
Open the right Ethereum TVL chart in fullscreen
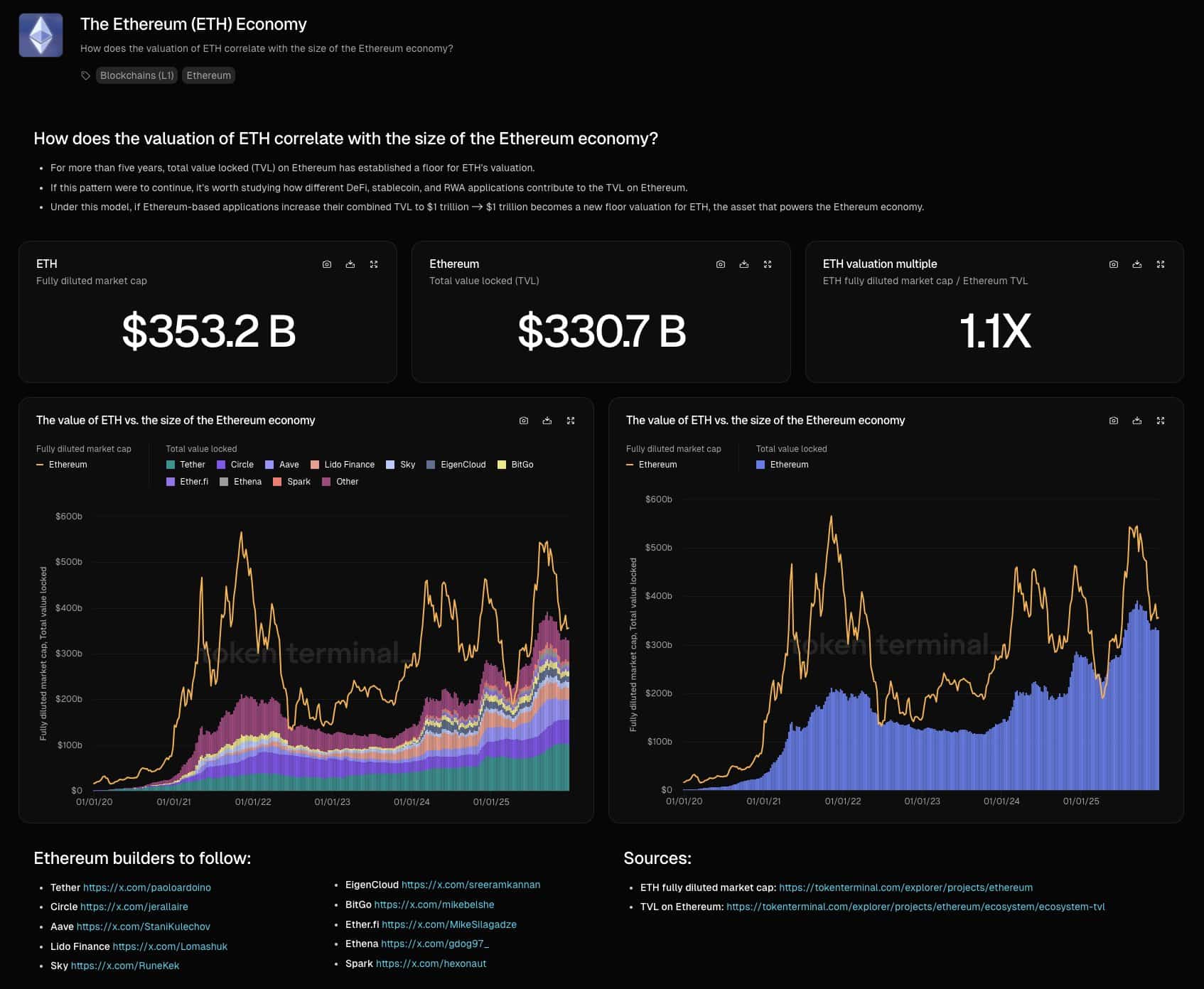point(1161,421)
